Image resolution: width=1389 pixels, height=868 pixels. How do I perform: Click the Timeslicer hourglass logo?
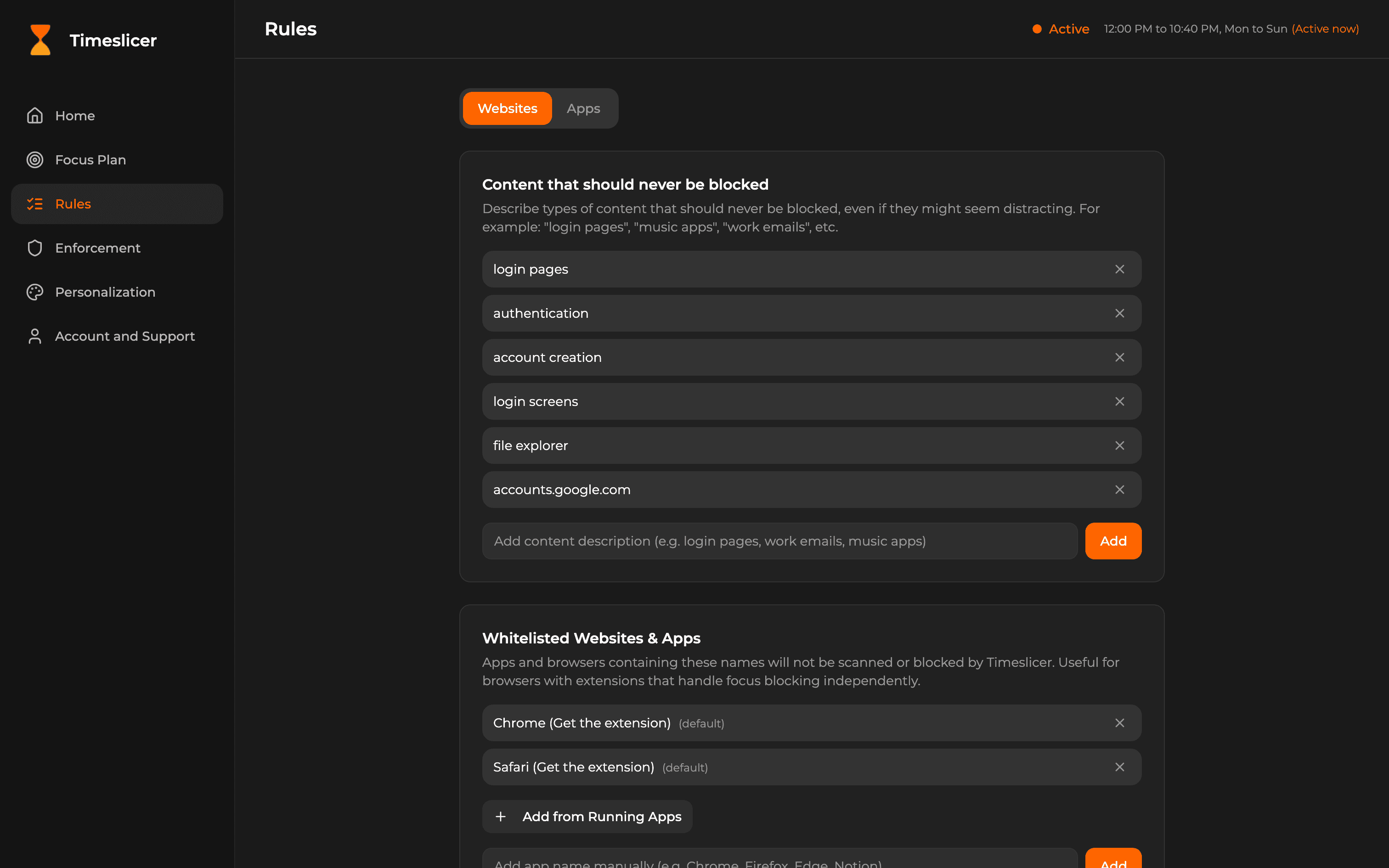(x=40, y=40)
